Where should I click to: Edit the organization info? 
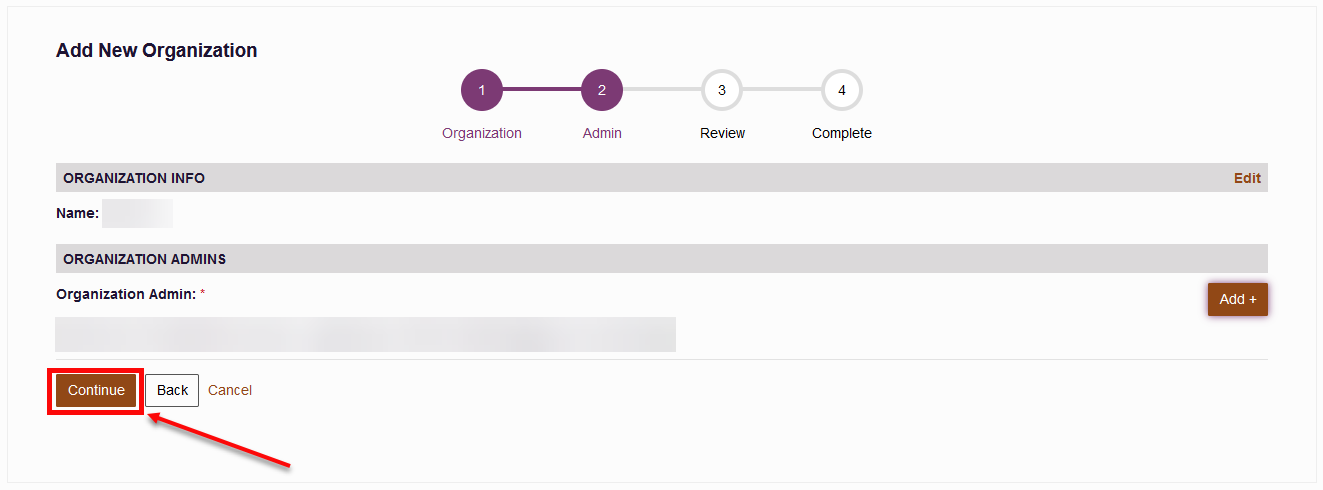point(1247,178)
